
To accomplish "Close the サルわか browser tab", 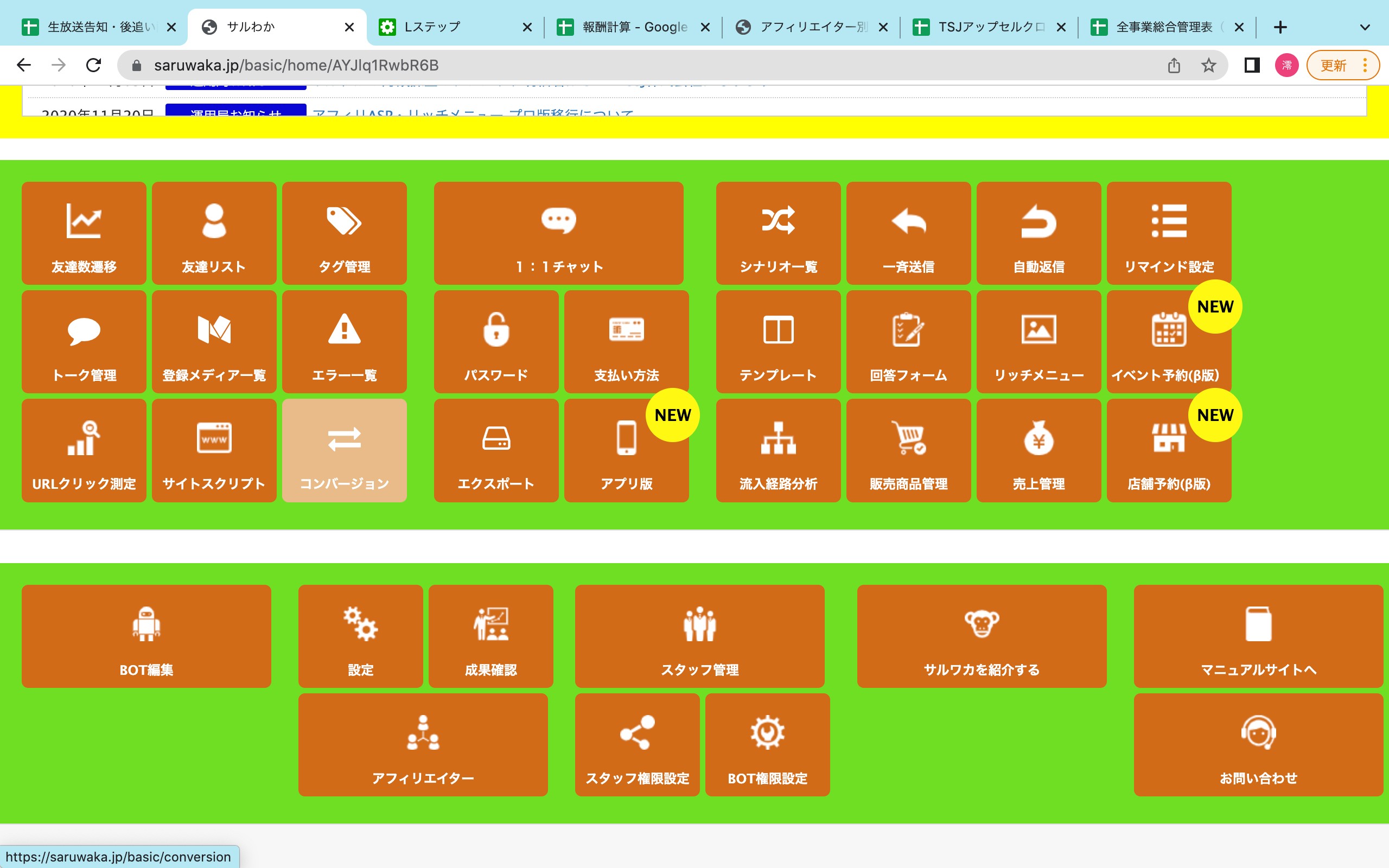I will tap(349, 27).
